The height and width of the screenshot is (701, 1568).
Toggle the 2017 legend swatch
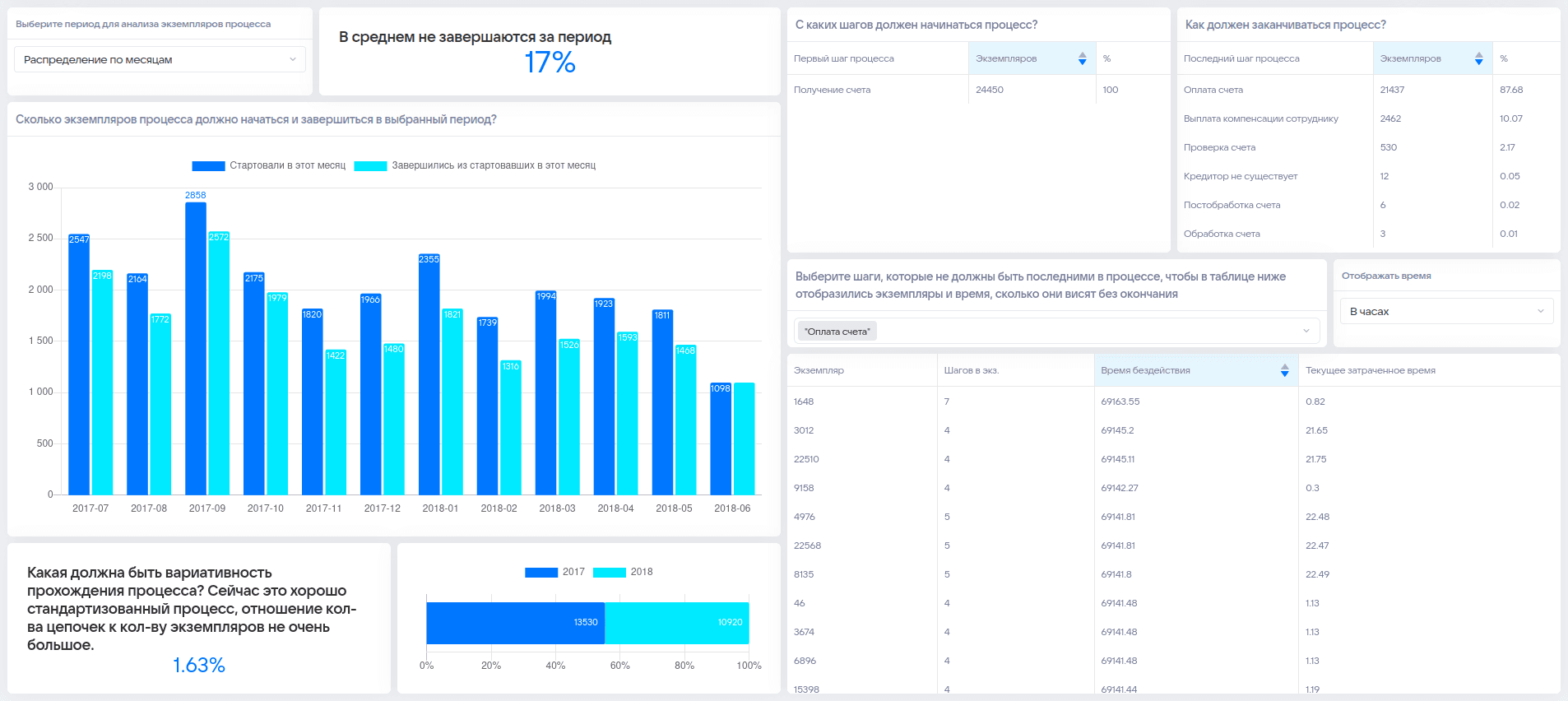pyautogui.click(x=541, y=573)
